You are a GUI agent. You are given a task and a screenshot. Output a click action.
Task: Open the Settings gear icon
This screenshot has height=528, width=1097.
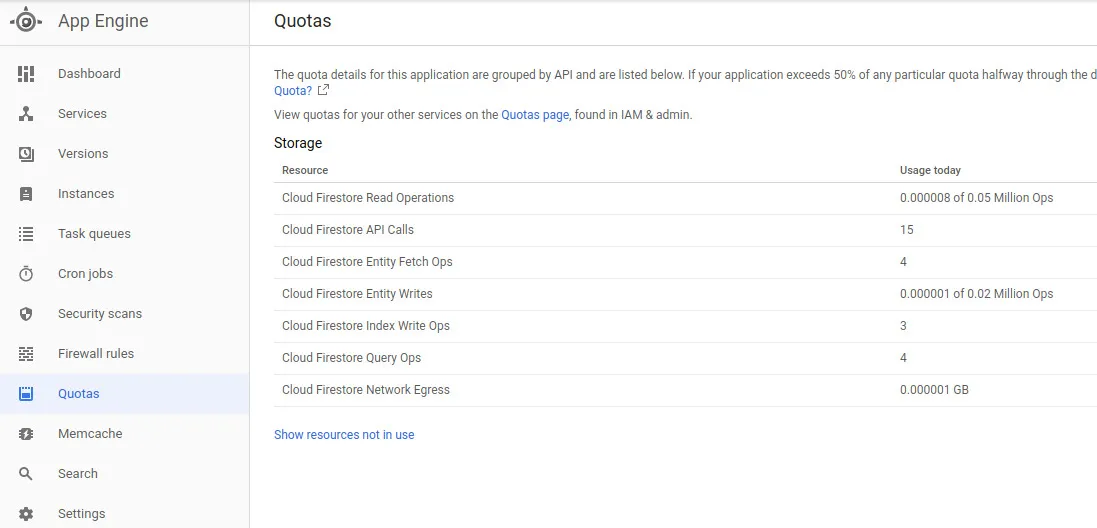[26, 514]
